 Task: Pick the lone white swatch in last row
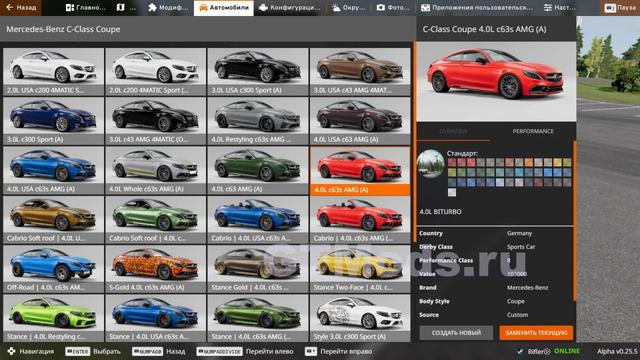pyautogui.click(x=452, y=192)
